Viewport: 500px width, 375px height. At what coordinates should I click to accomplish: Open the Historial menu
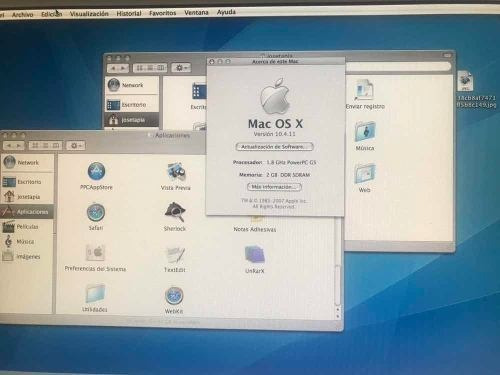coord(129,13)
